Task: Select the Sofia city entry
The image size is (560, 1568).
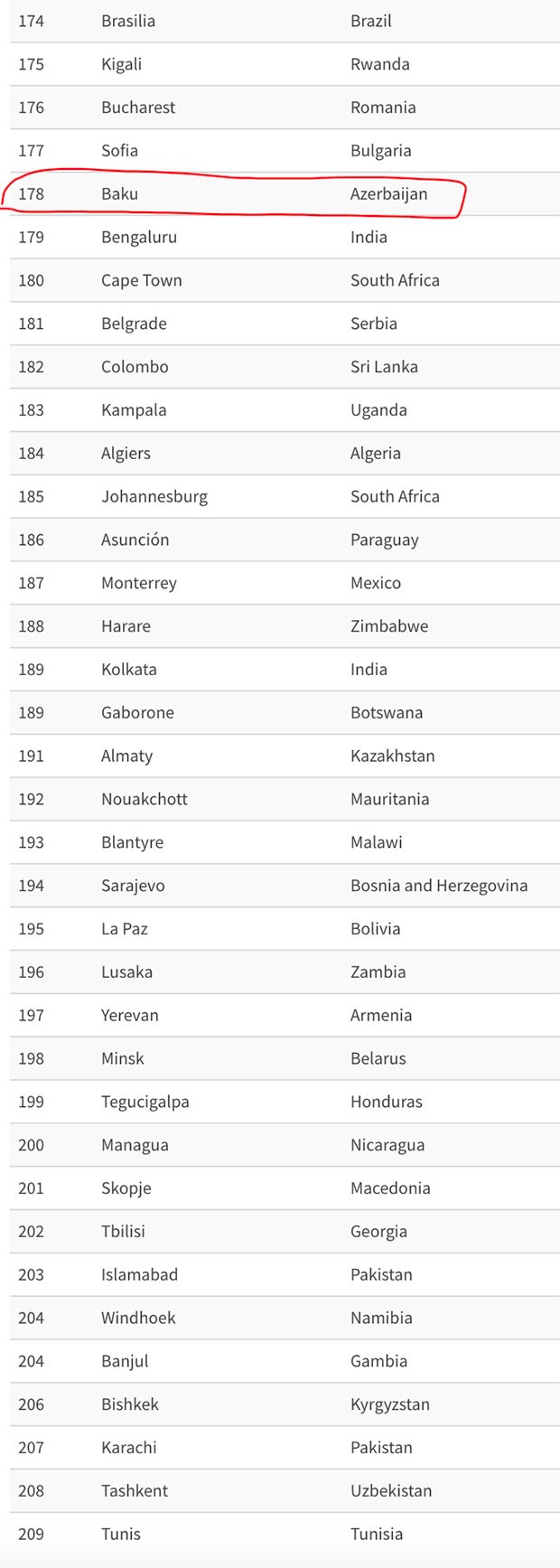Action: [x=119, y=151]
